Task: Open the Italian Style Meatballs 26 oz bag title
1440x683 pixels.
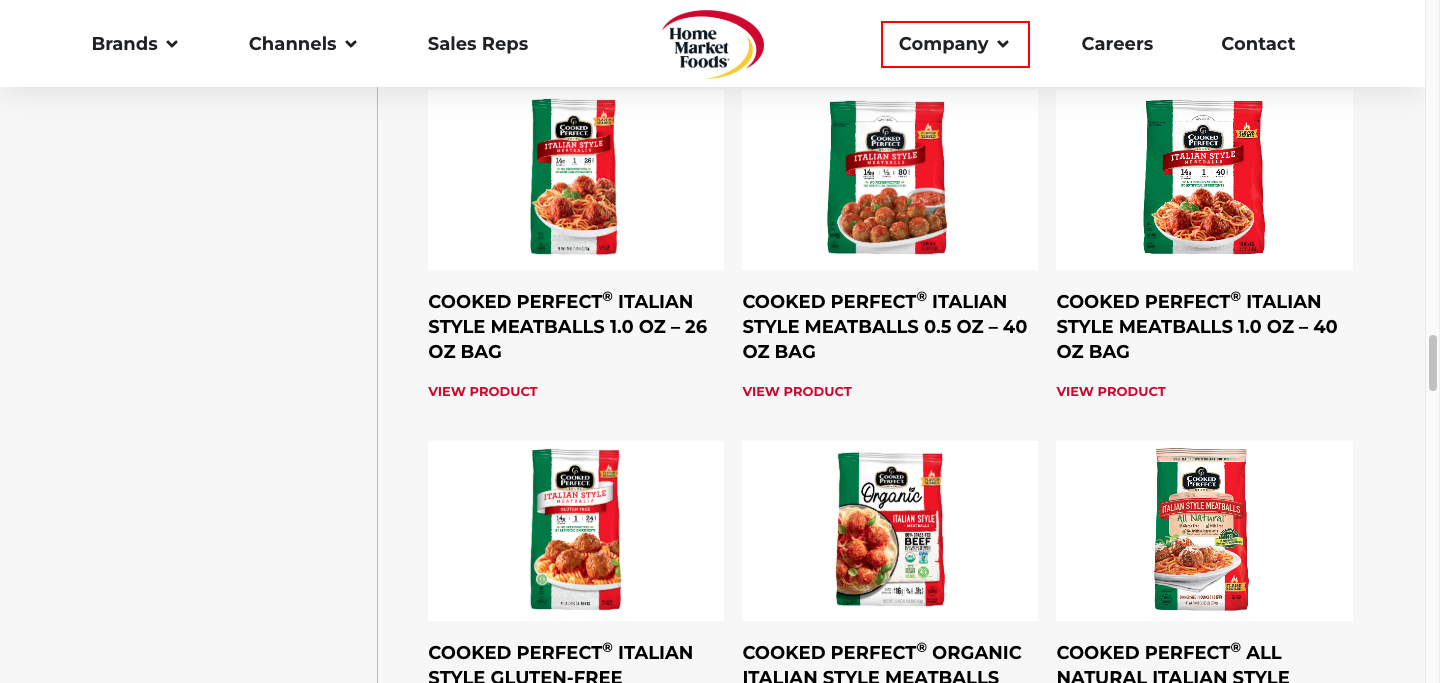Action: coord(567,326)
